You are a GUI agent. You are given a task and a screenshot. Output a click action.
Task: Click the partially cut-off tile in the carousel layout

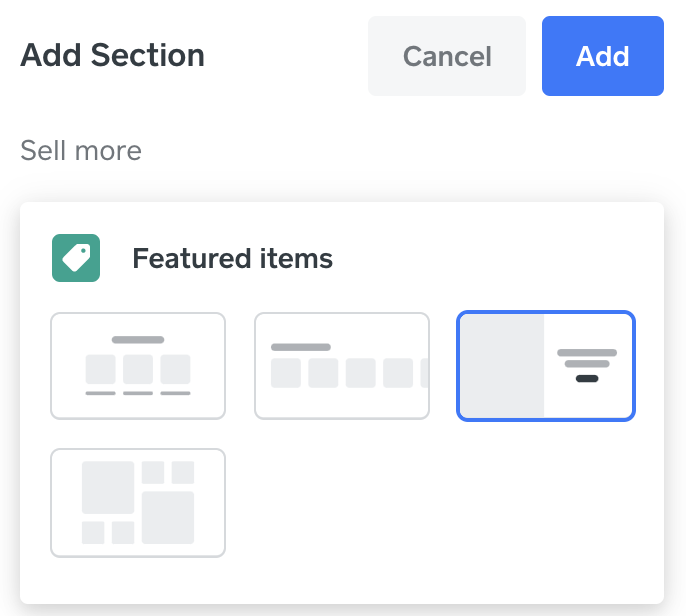click(424, 373)
